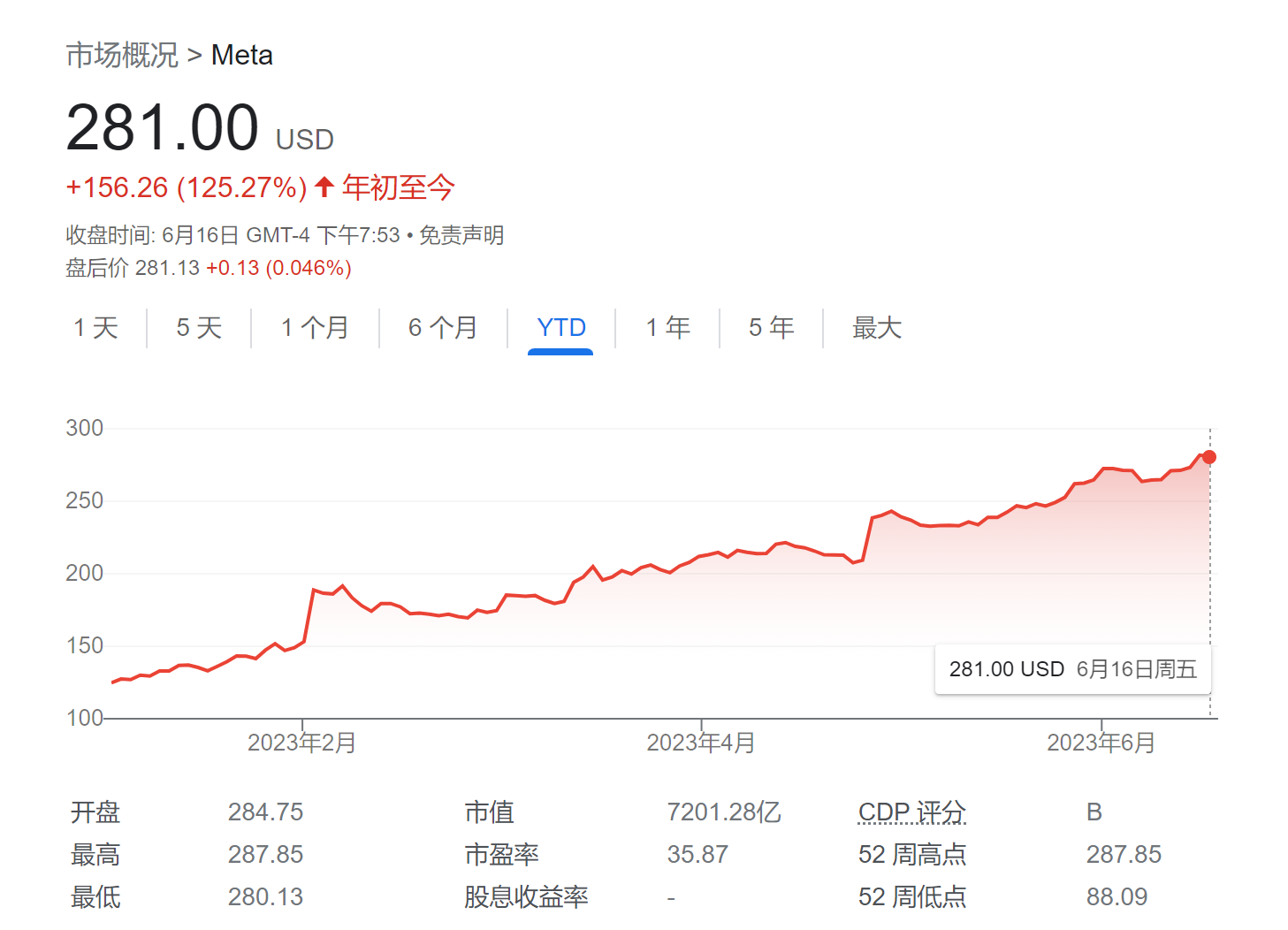Click the 市场概况 breadcrumb link
The image size is (1288, 930).
coord(122,55)
